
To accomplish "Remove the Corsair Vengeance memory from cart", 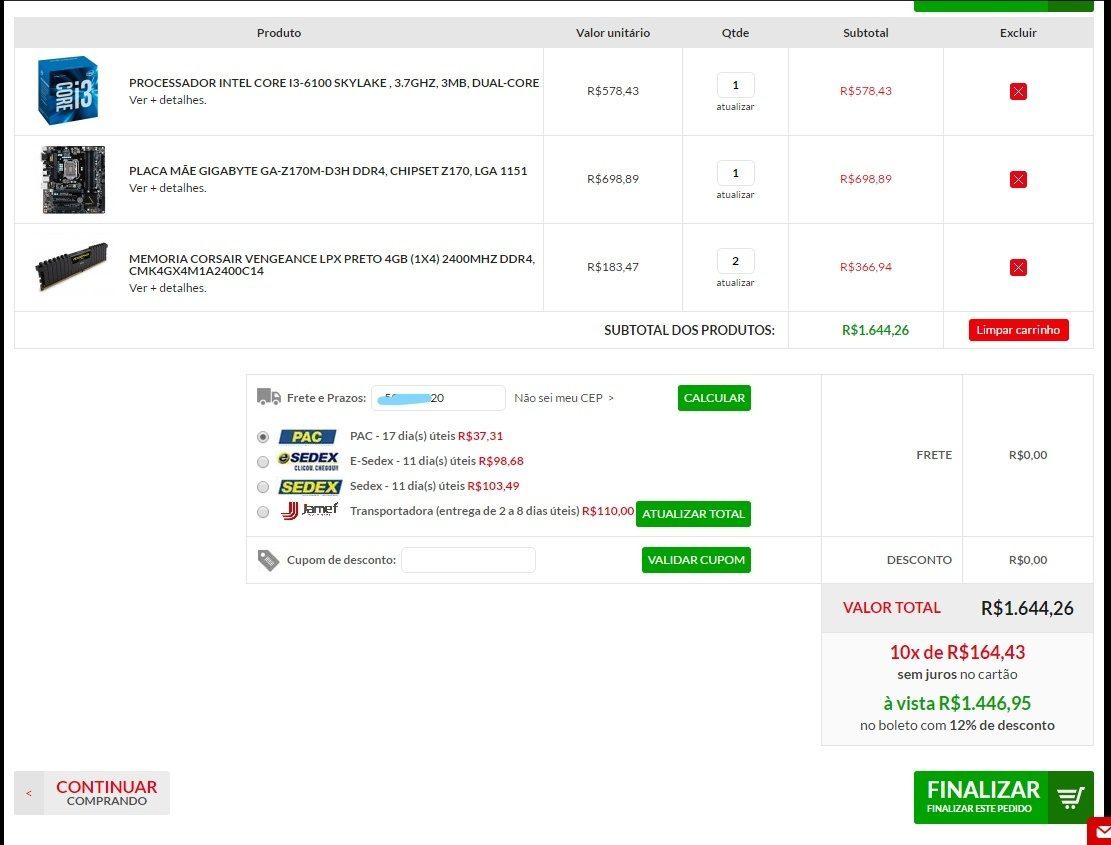I will coord(1018,267).
